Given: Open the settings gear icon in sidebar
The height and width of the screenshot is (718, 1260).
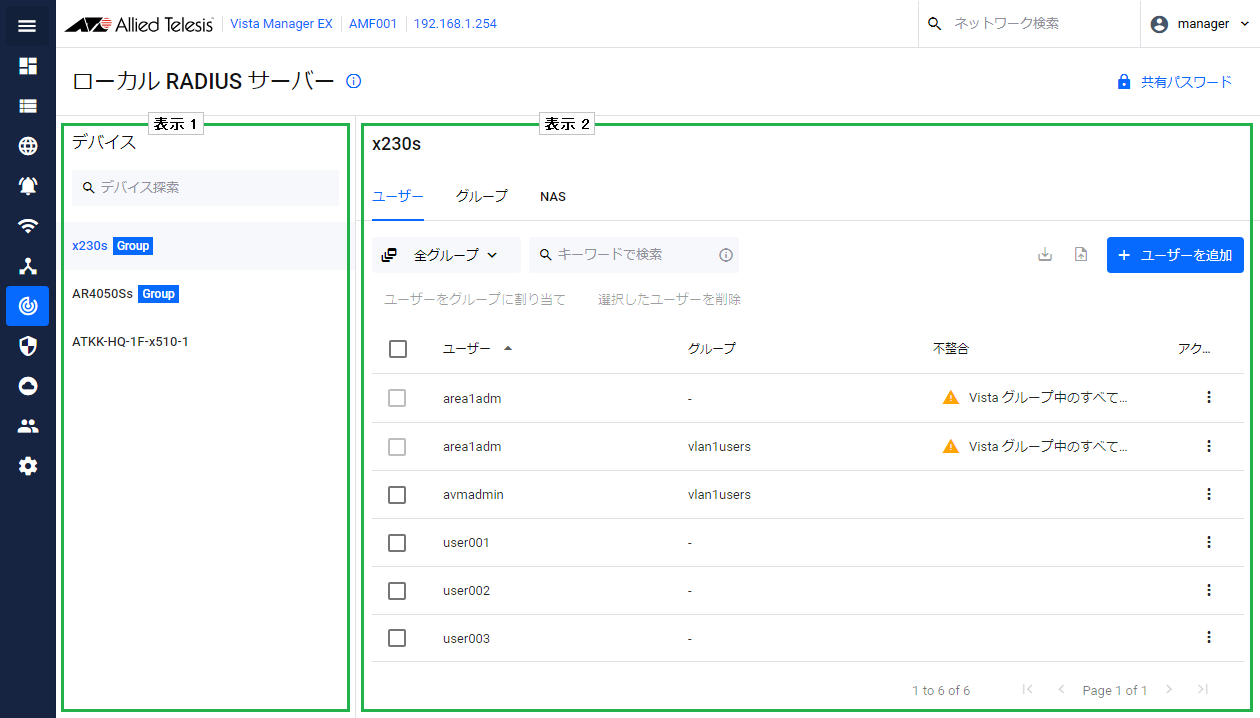Looking at the screenshot, I should tap(28, 466).
